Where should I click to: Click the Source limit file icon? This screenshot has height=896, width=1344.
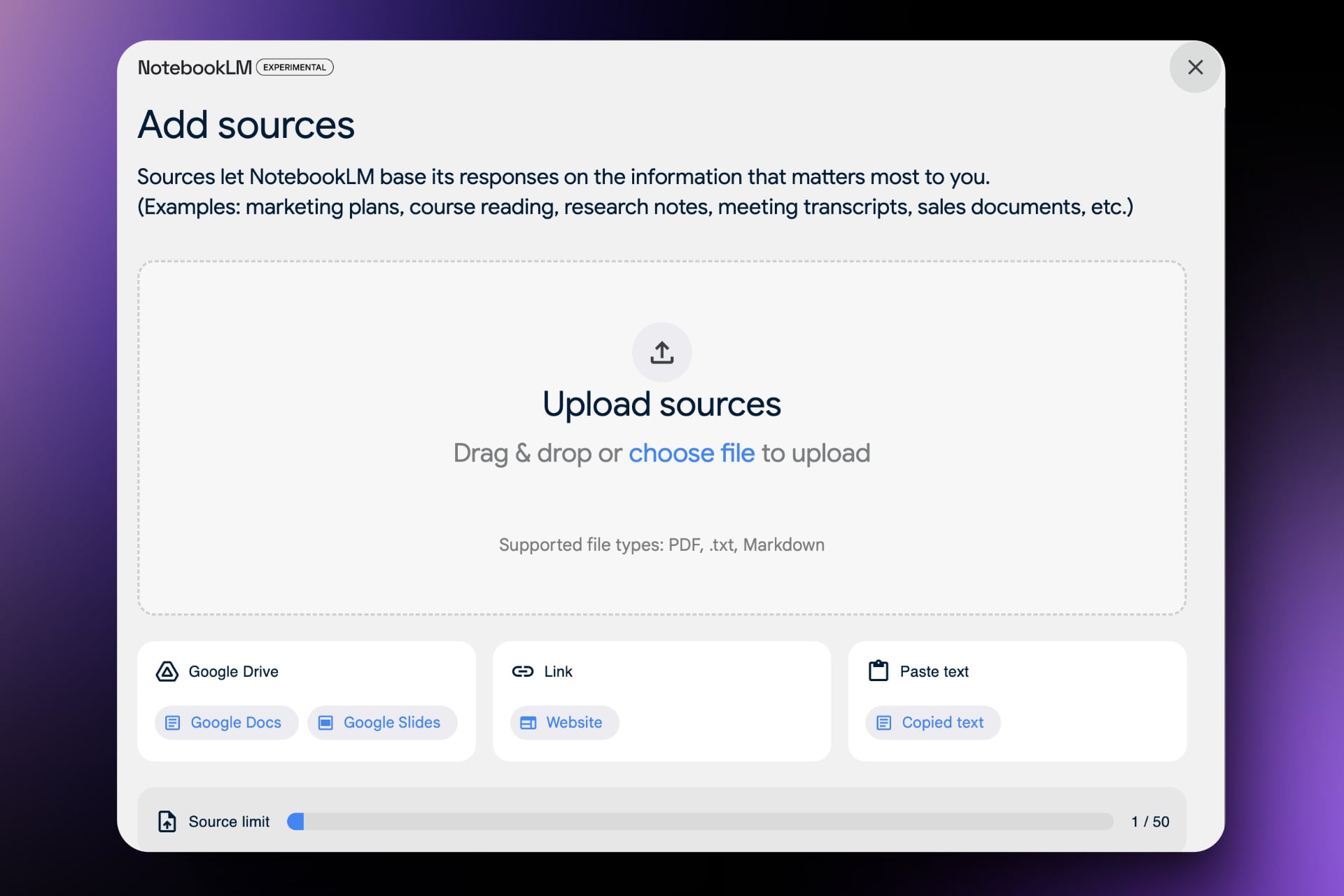coord(167,821)
